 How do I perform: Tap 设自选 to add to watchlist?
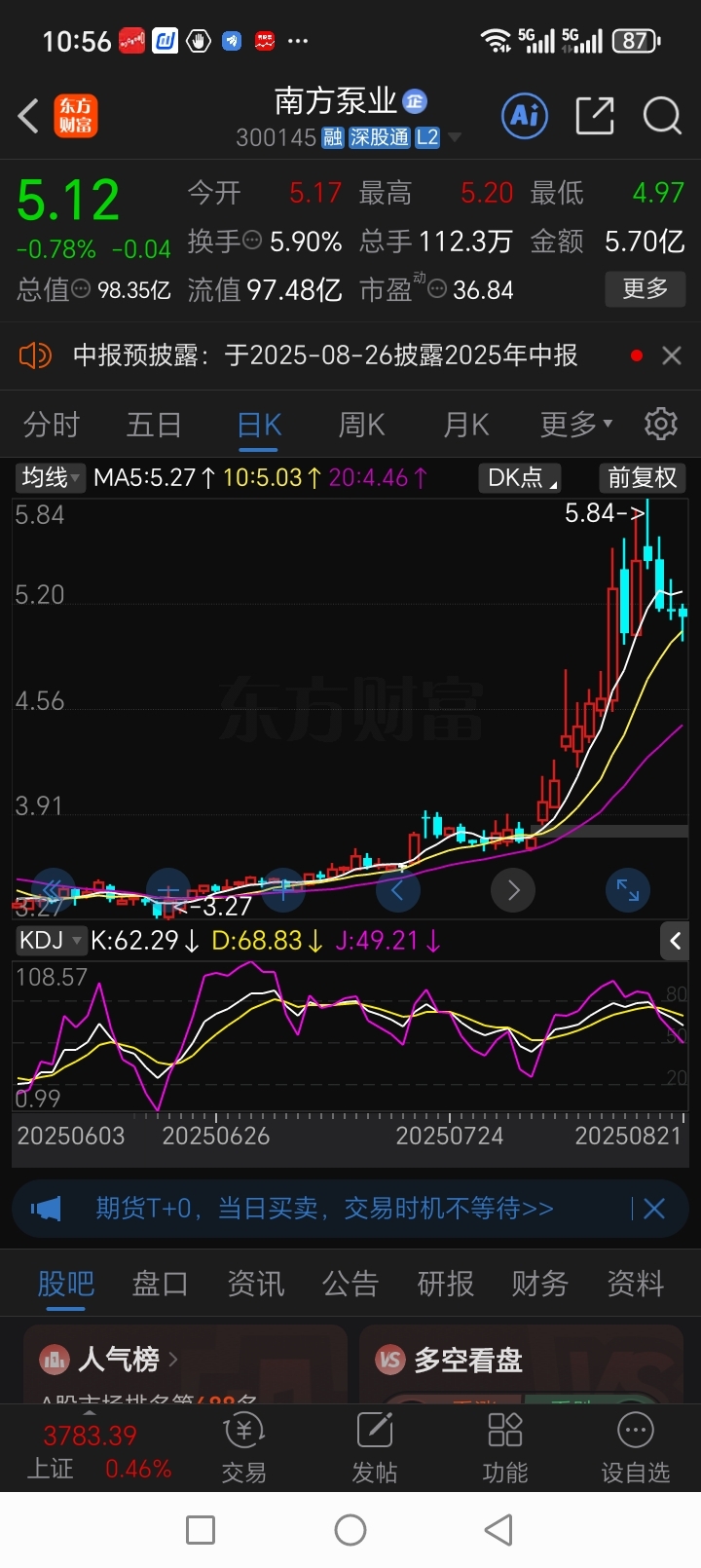636,1448
